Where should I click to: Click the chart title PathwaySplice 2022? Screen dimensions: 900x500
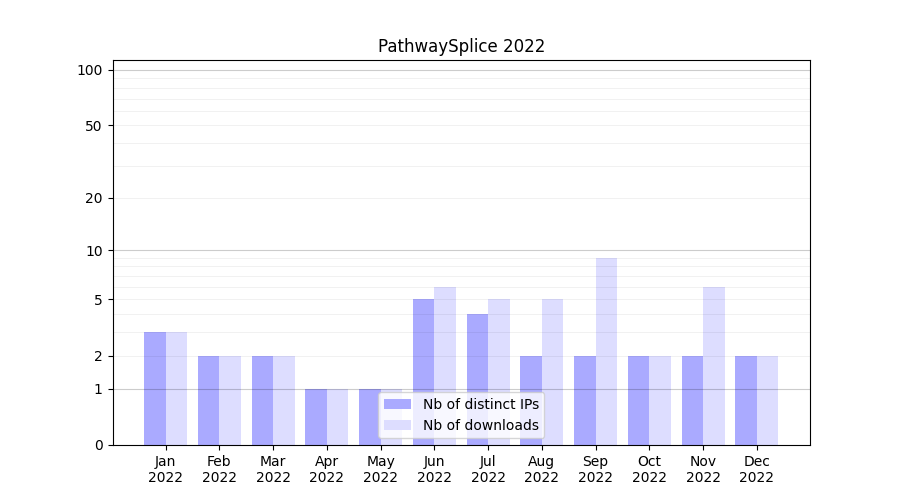click(x=461, y=46)
